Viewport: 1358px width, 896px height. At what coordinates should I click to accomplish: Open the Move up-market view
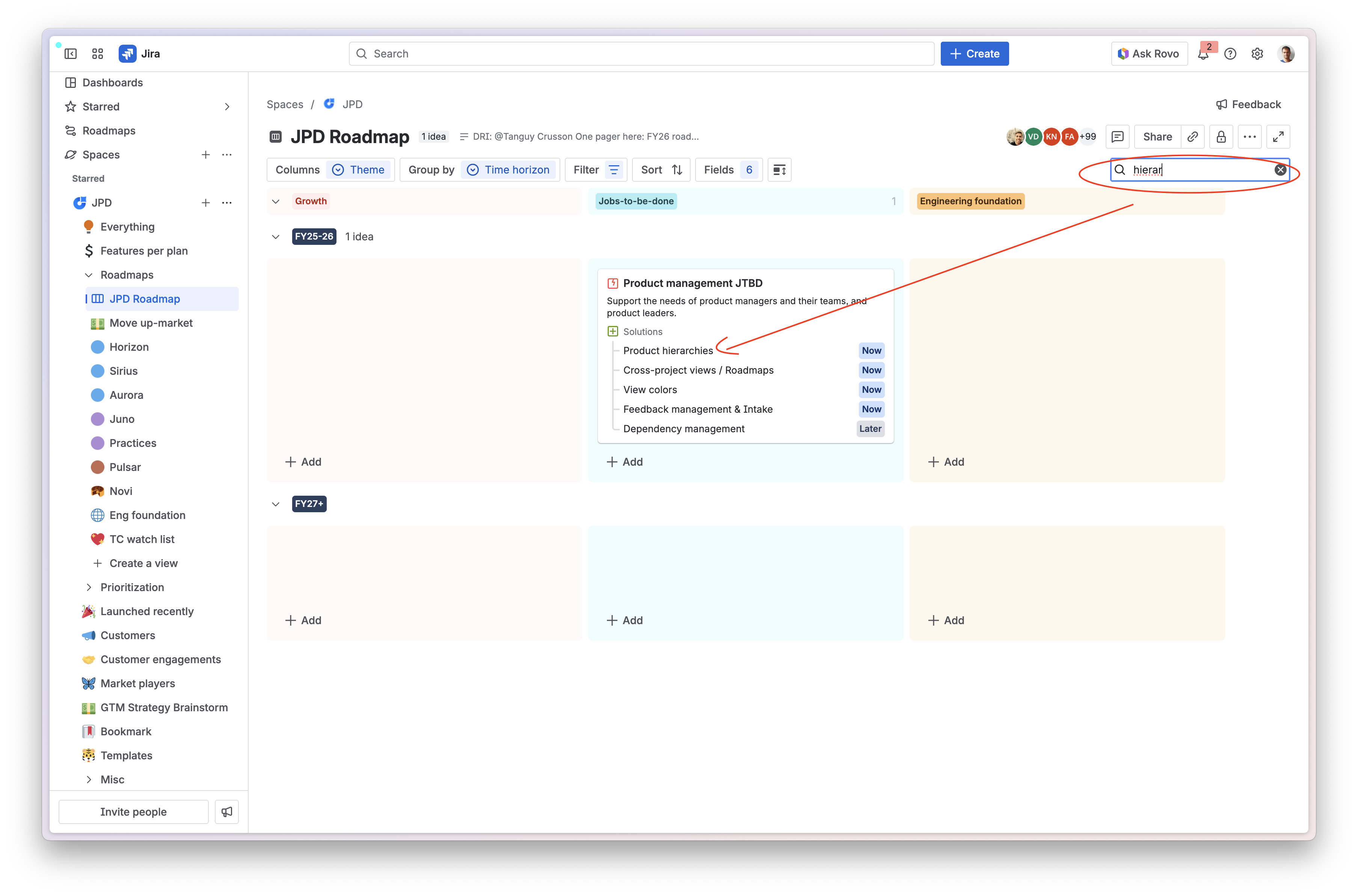(151, 323)
